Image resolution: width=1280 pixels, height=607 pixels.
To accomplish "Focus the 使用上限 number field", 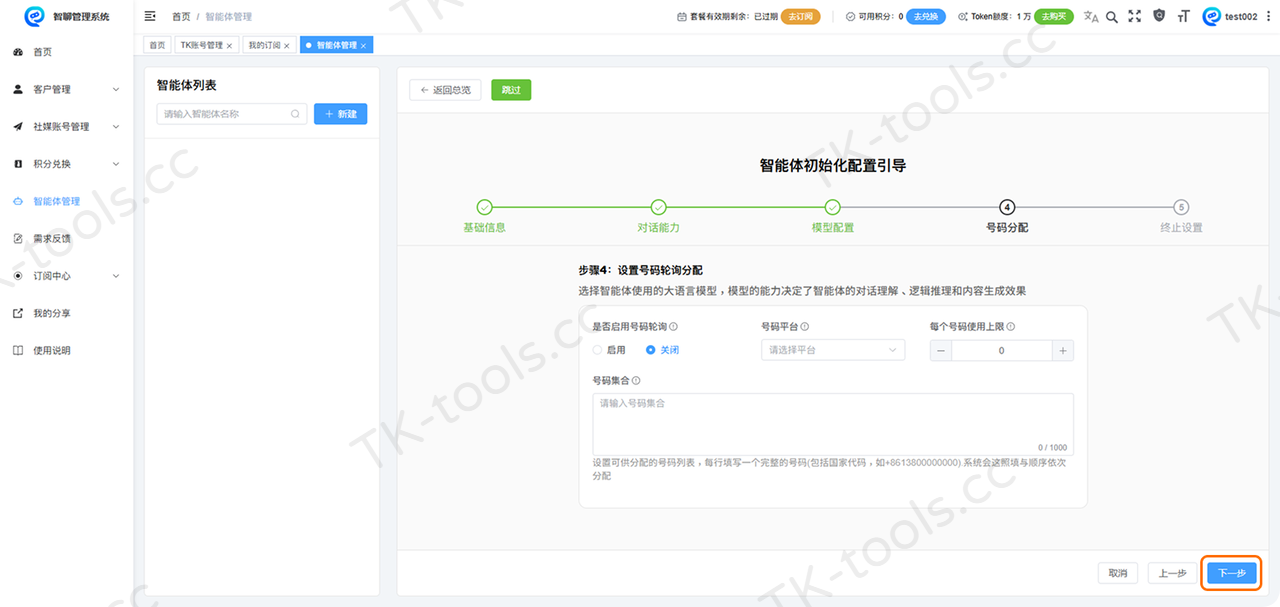I will 1002,351.
